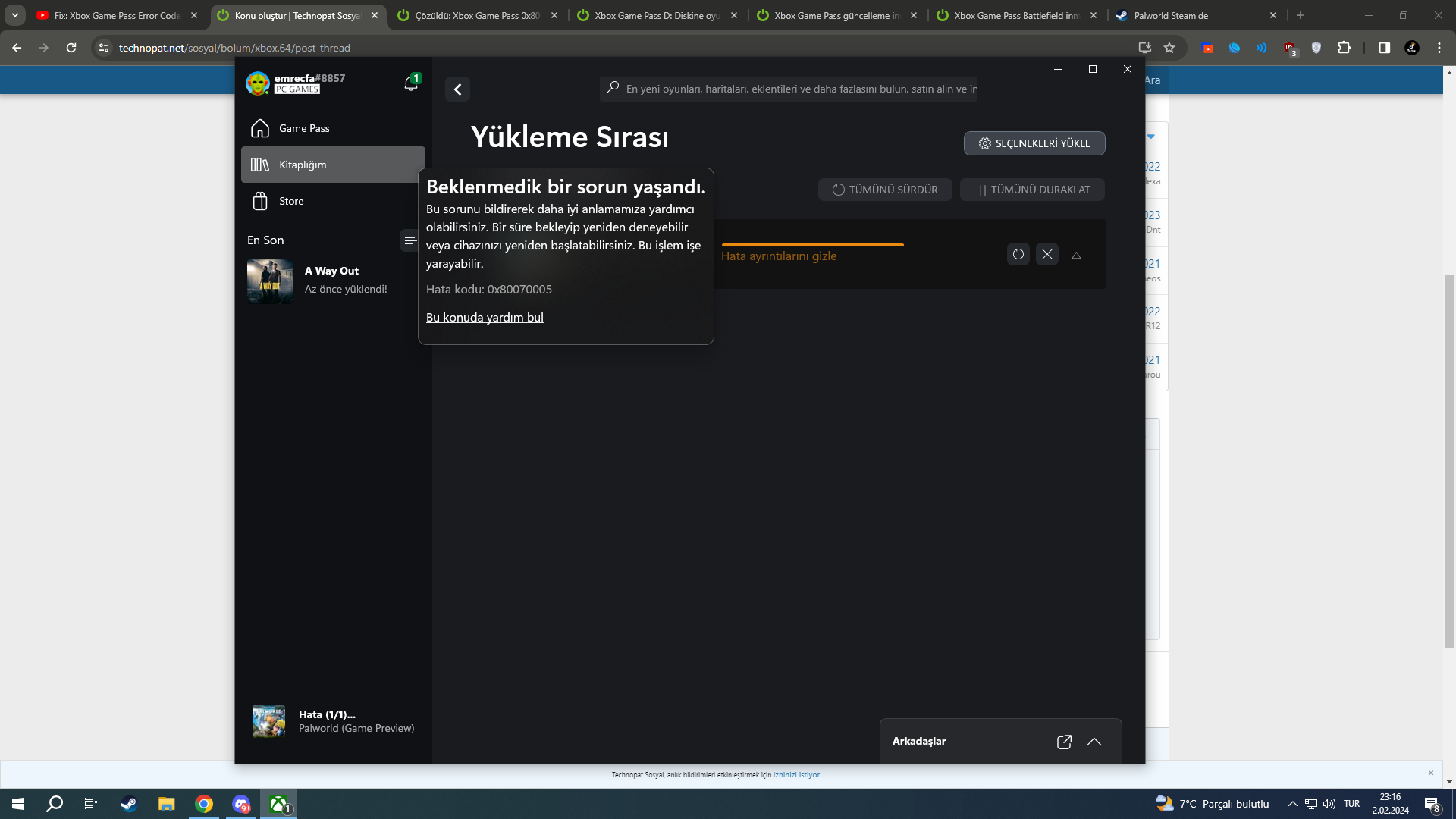Click the Palworld download progress bar
Image resolution: width=1456 pixels, height=819 pixels.
click(x=812, y=245)
